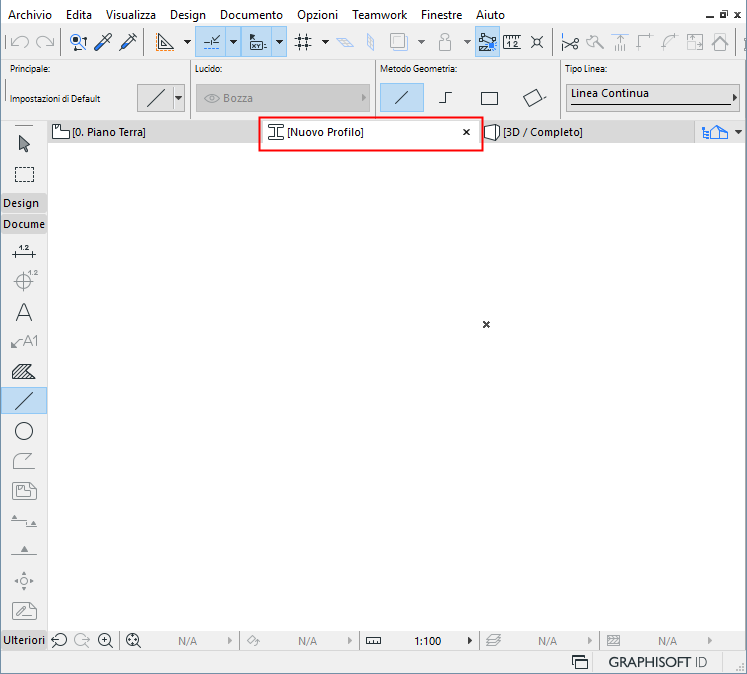Click the align to upward arrow icon
747x674 pixels.
click(620, 42)
